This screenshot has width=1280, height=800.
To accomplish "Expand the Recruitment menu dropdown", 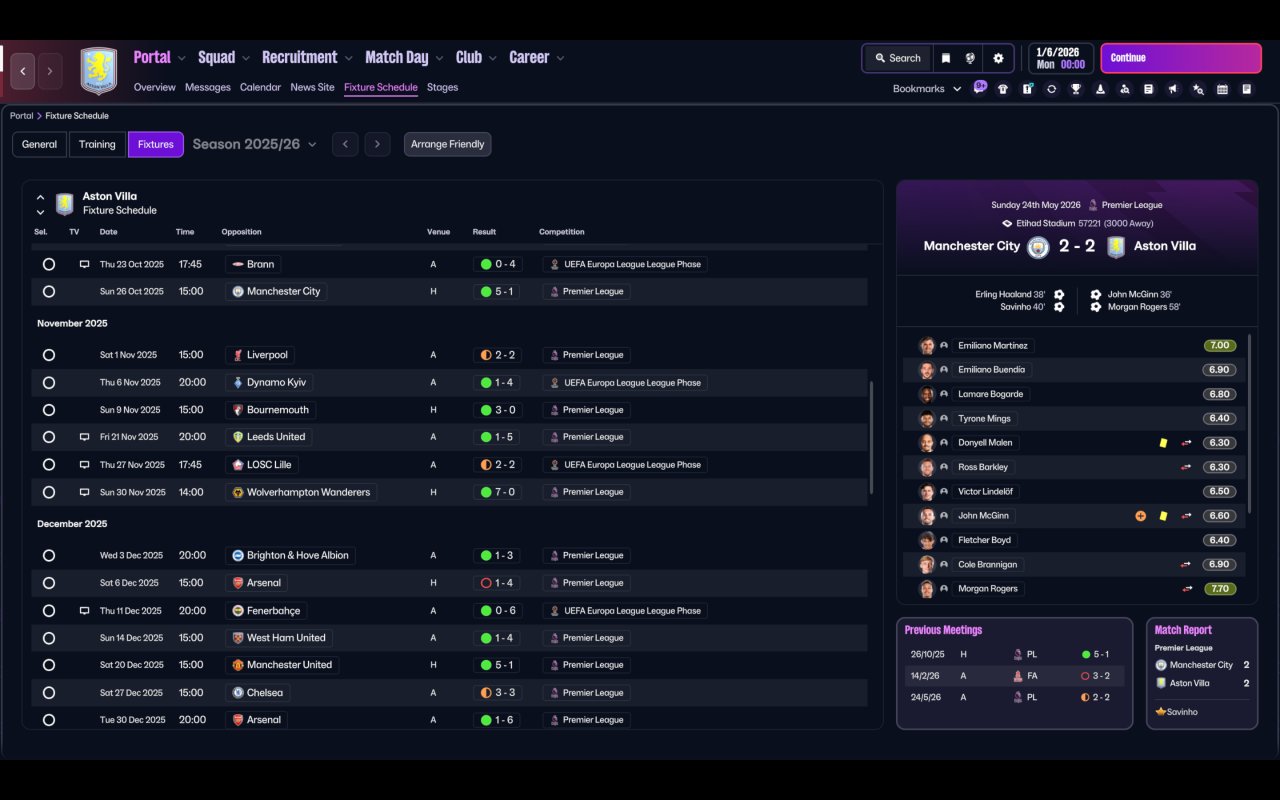I will (348, 59).
